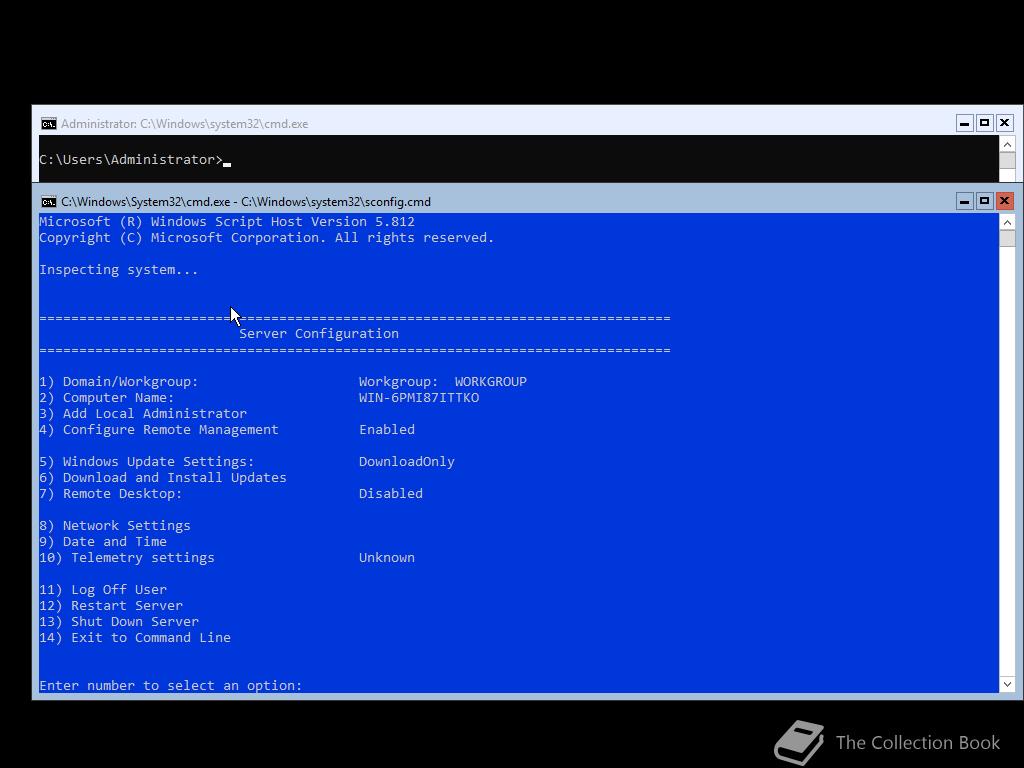Click the Microsoft Corporation copyright line
The width and height of the screenshot is (1024, 768).
coord(266,238)
